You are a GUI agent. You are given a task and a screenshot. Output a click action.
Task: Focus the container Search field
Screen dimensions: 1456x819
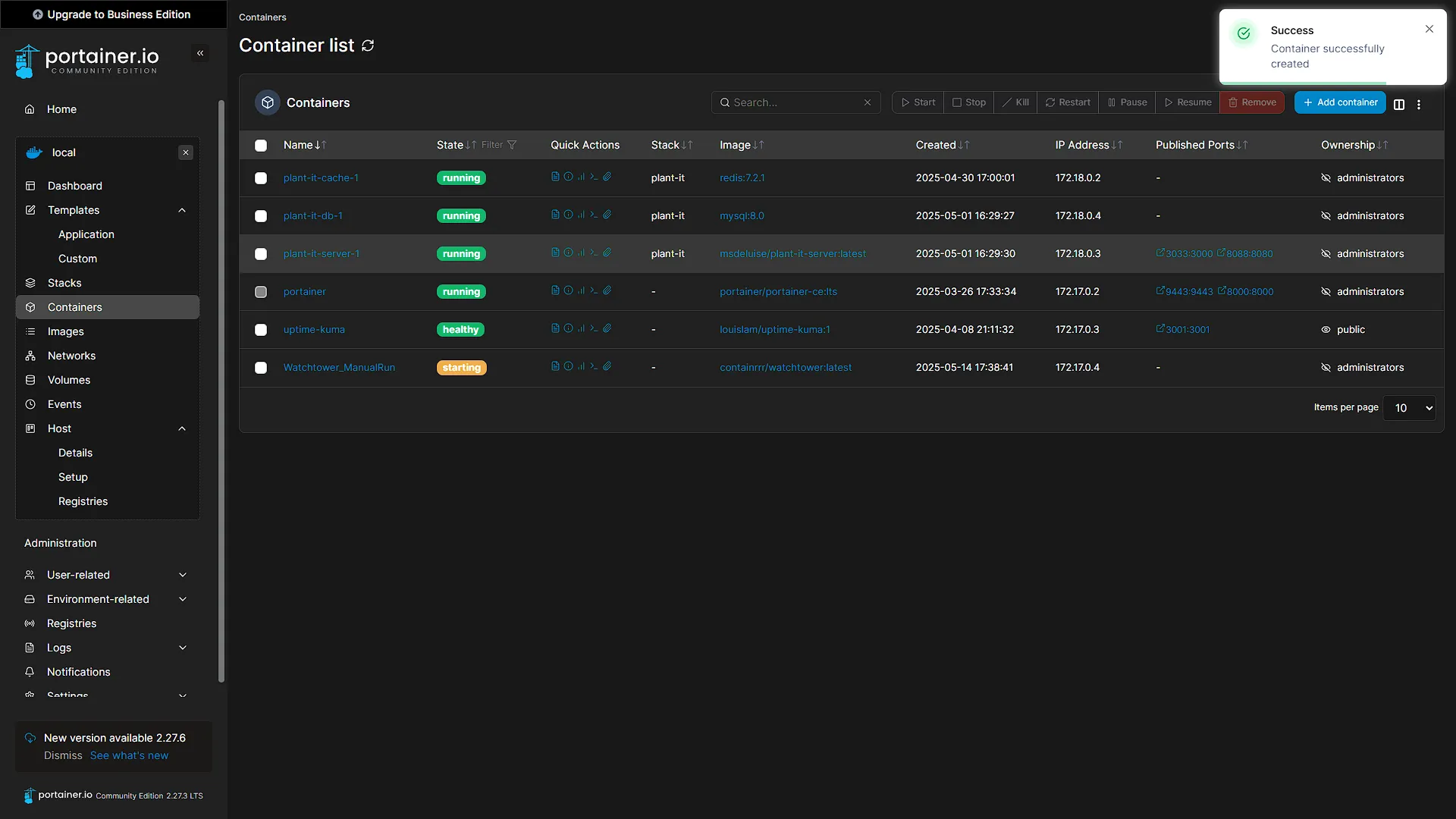pos(796,102)
